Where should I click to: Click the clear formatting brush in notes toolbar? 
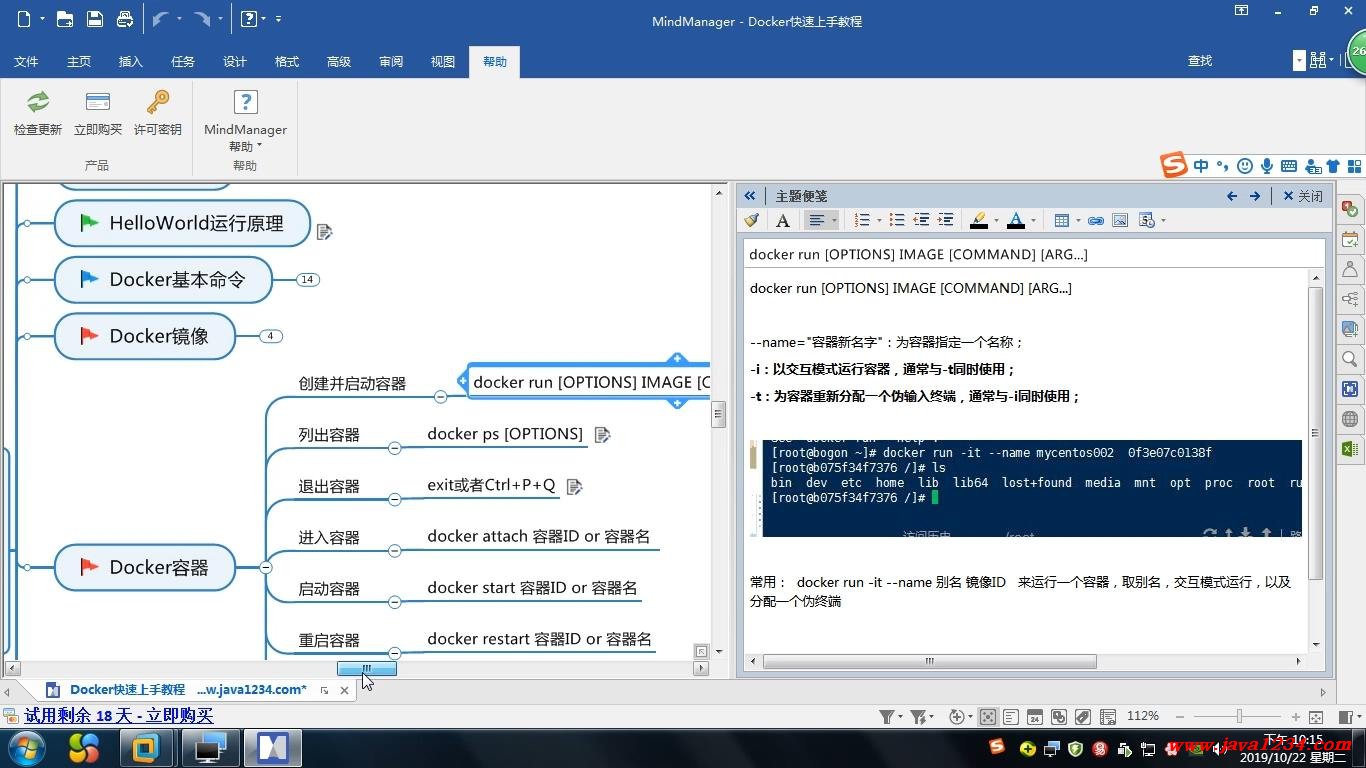[752, 220]
